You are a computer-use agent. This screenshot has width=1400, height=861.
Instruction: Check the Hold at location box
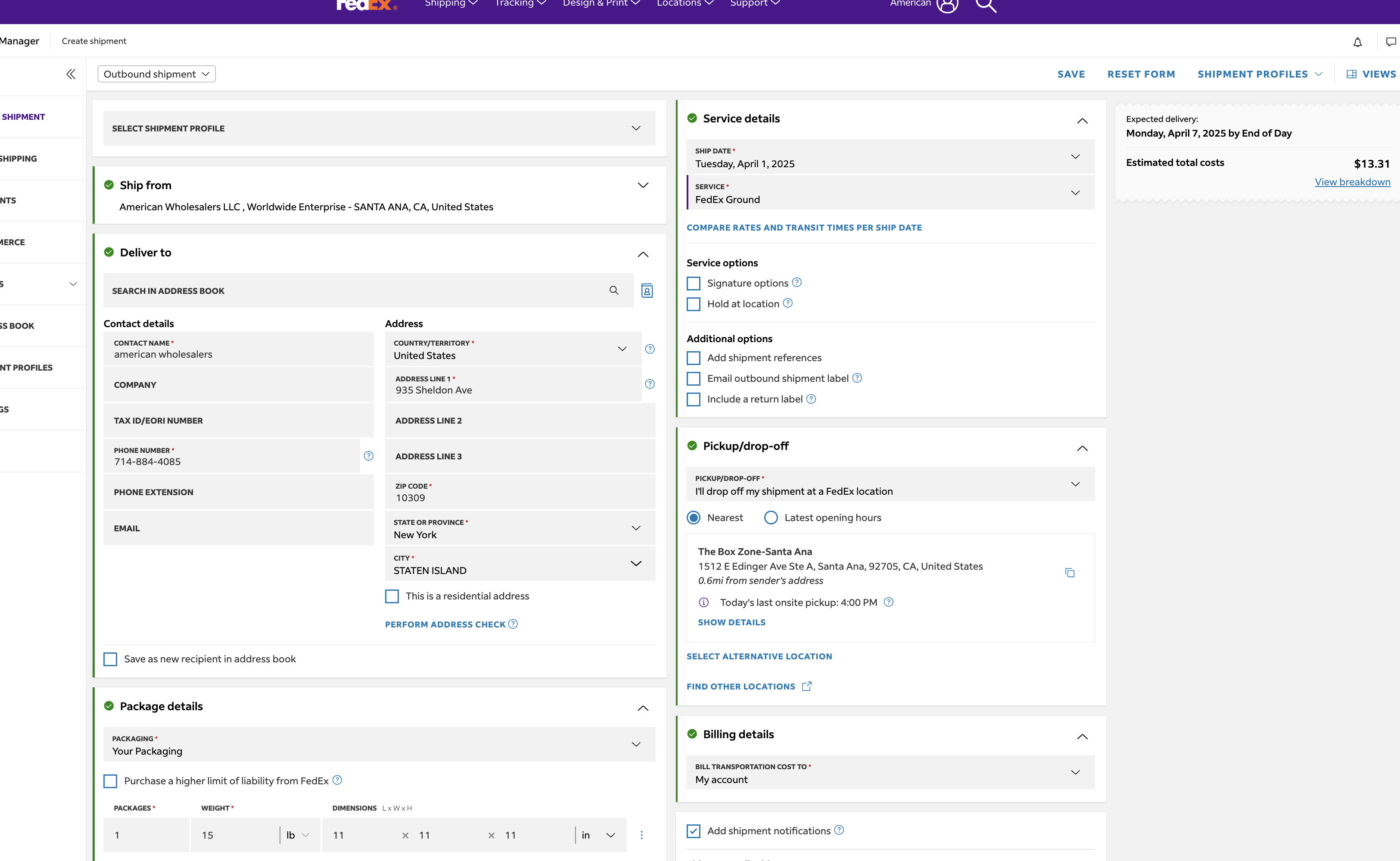(693, 304)
